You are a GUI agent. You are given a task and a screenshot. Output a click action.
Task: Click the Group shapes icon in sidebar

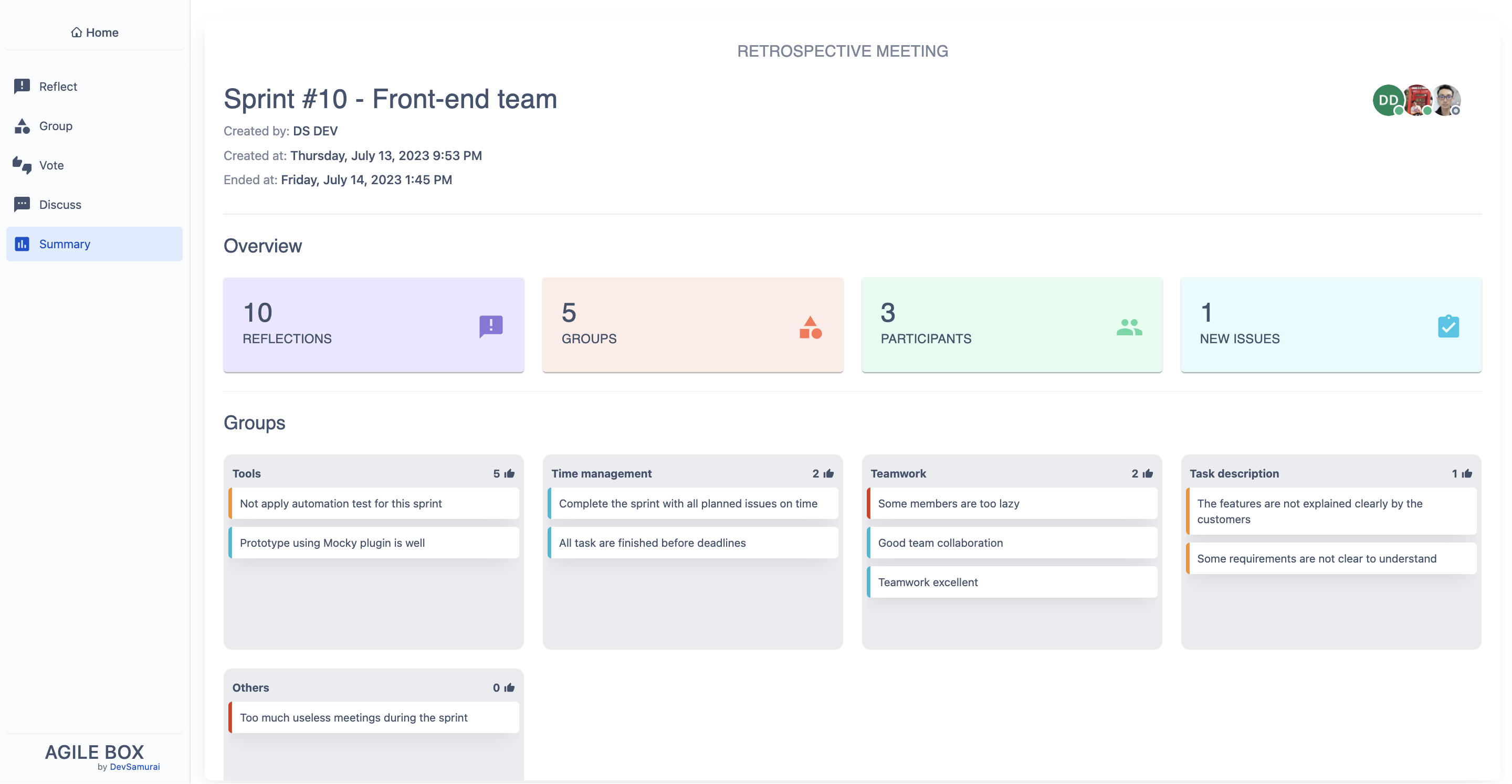22,125
